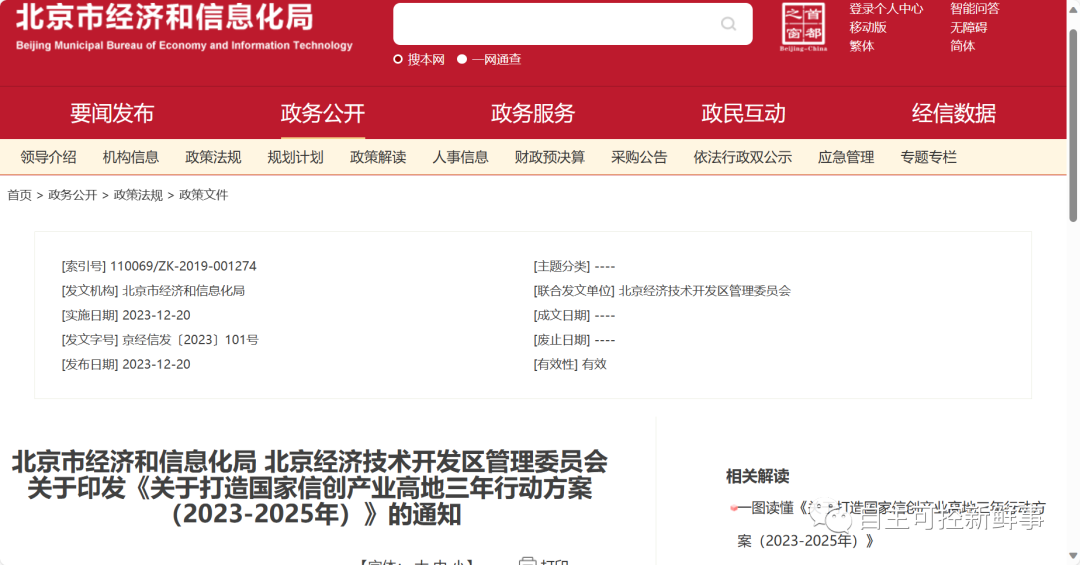Open the Beijing-China capital window logo
The height and width of the screenshot is (565, 1080).
point(803,27)
